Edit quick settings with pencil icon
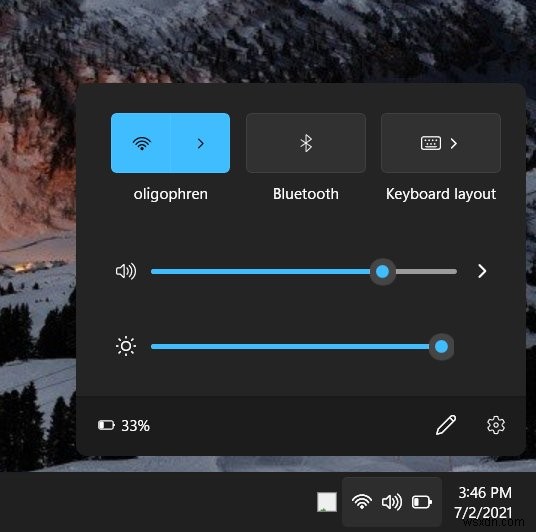The height and width of the screenshot is (532, 536). (446, 425)
